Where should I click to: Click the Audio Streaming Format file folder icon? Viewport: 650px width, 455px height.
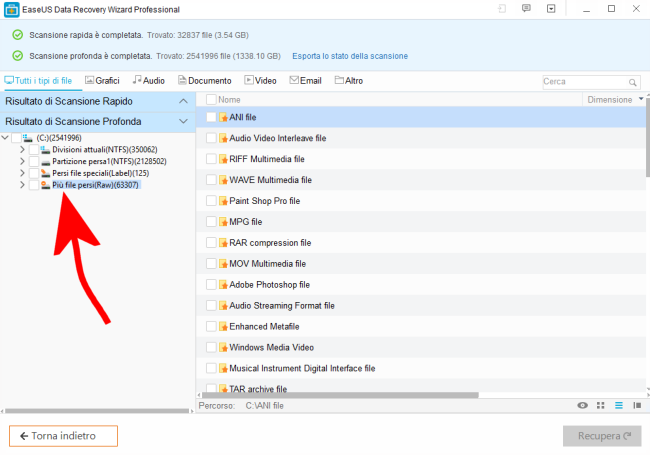[x=223, y=305]
